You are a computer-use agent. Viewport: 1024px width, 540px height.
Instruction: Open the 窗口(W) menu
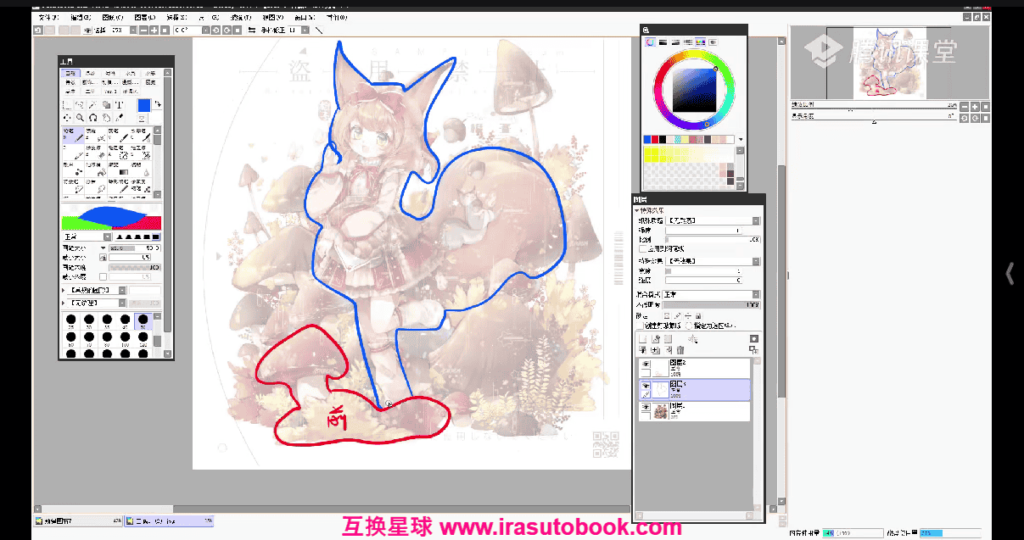click(x=304, y=18)
